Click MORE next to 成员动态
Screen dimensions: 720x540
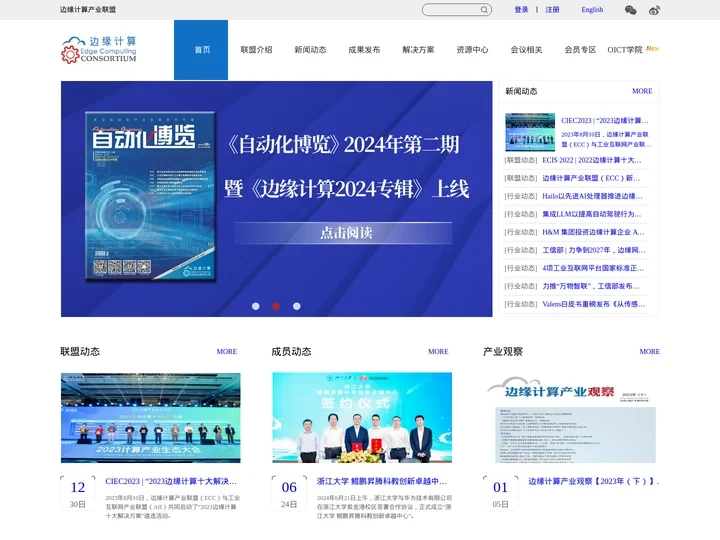pyautogui.click(x=438, y=352)
